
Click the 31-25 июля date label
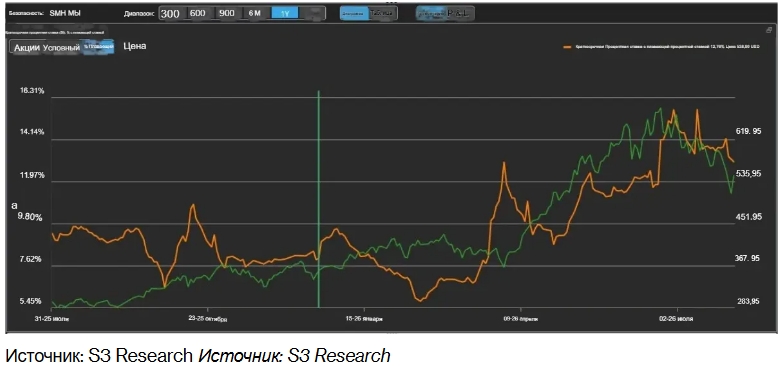click(52, 319)
